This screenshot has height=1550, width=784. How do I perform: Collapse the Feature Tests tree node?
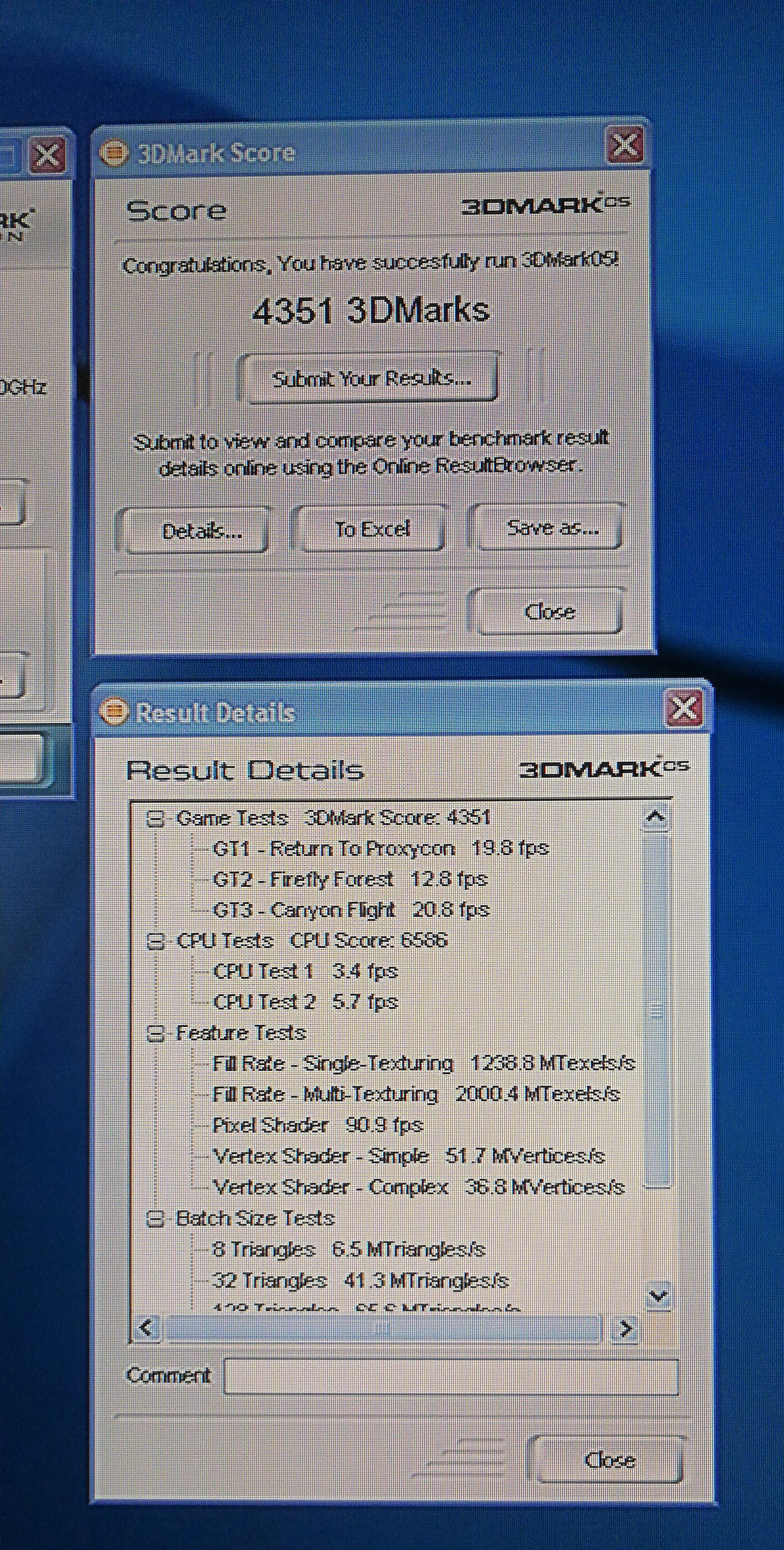(156, 1034)
